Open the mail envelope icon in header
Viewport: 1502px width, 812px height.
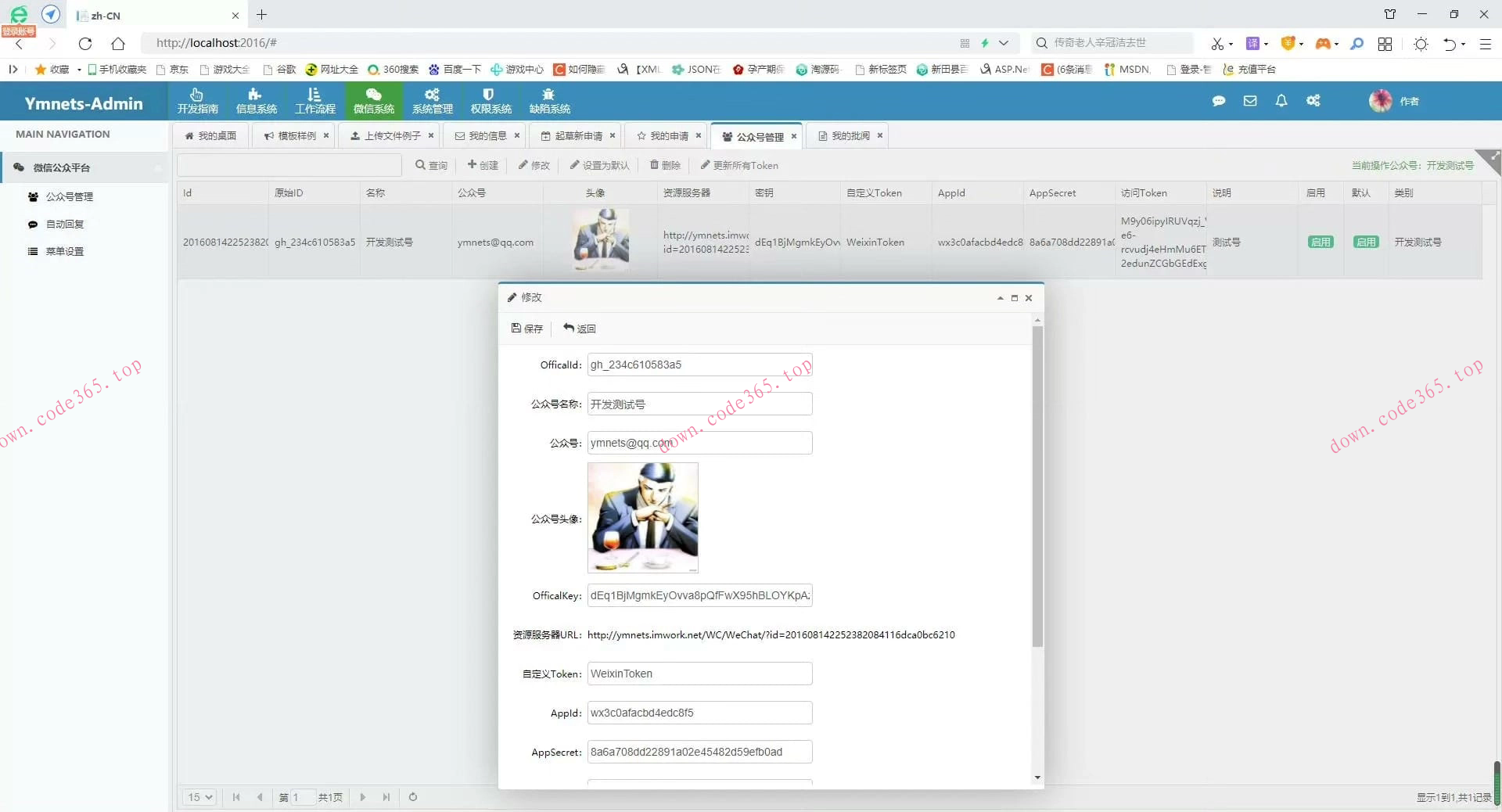[x=1249, y=101]
